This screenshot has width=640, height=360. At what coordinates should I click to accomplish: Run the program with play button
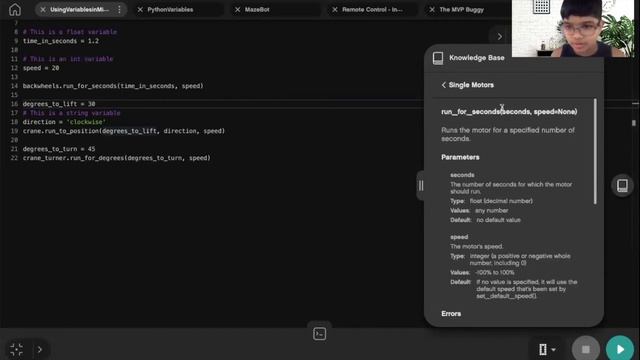(x=620, y=349)
